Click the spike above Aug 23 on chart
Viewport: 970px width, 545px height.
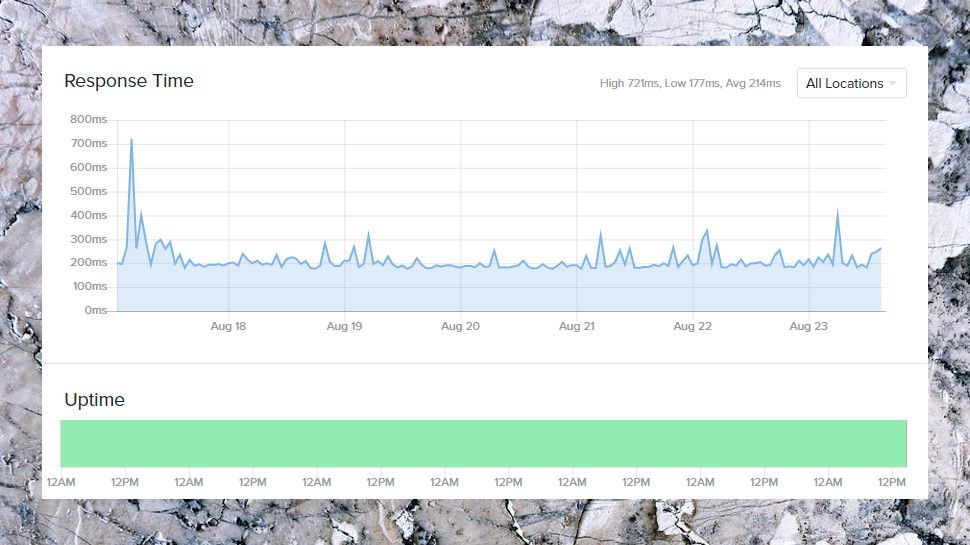[838, 212]
